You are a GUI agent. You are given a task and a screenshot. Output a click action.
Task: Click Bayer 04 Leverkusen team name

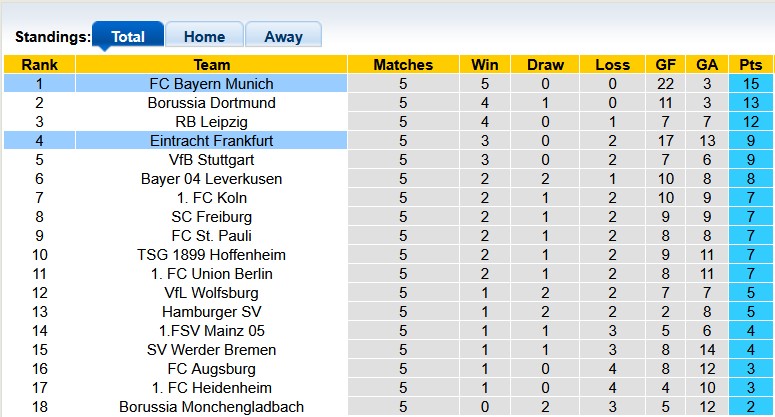[x=211, y=179]
